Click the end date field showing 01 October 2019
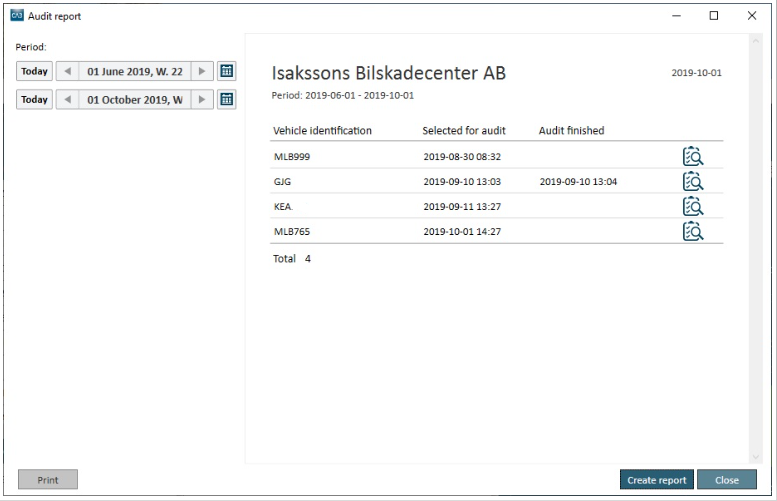777x501 pixels. click(x=135, y=100)
